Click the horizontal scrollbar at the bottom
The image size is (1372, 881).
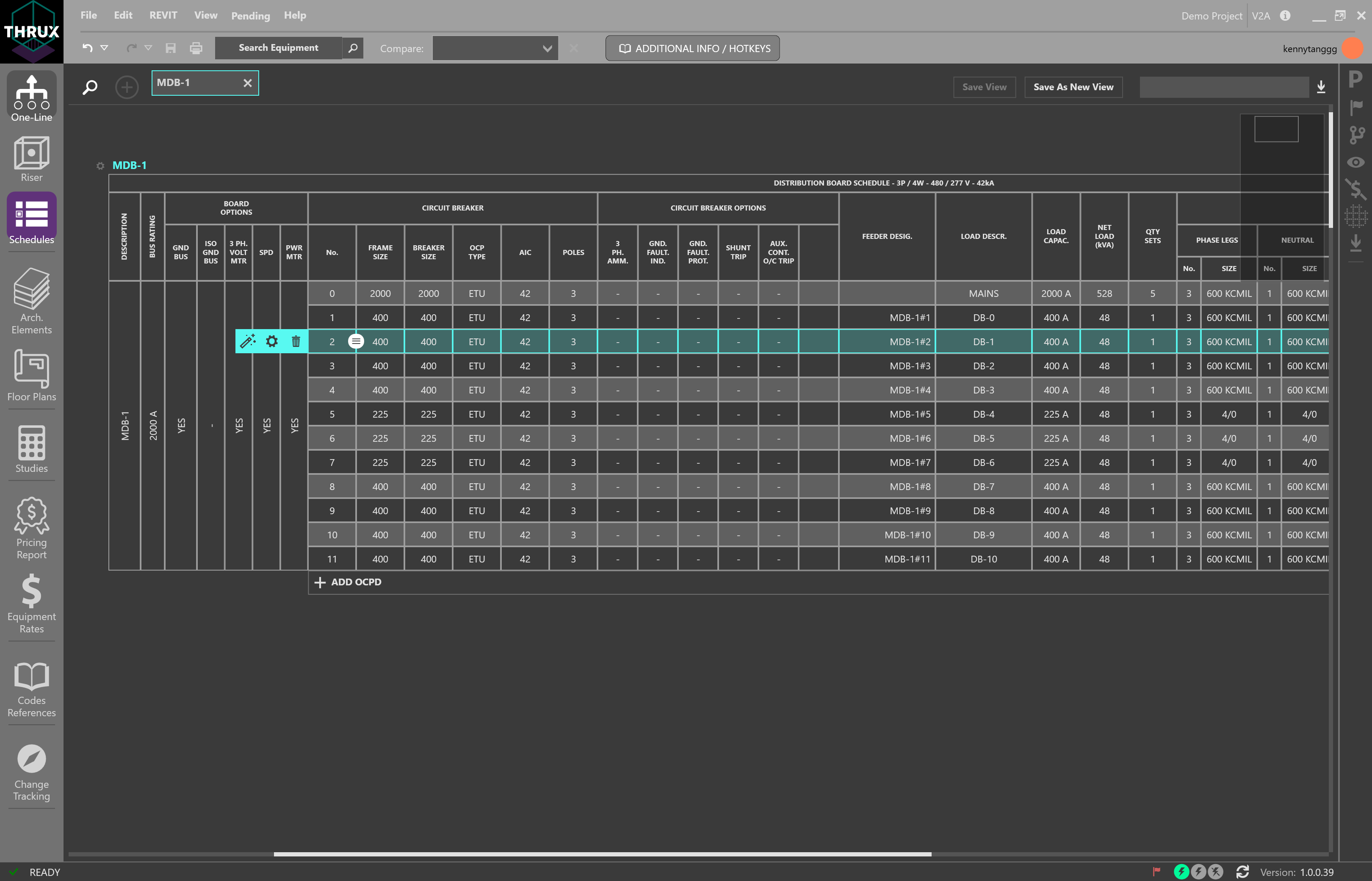point(602,854)
